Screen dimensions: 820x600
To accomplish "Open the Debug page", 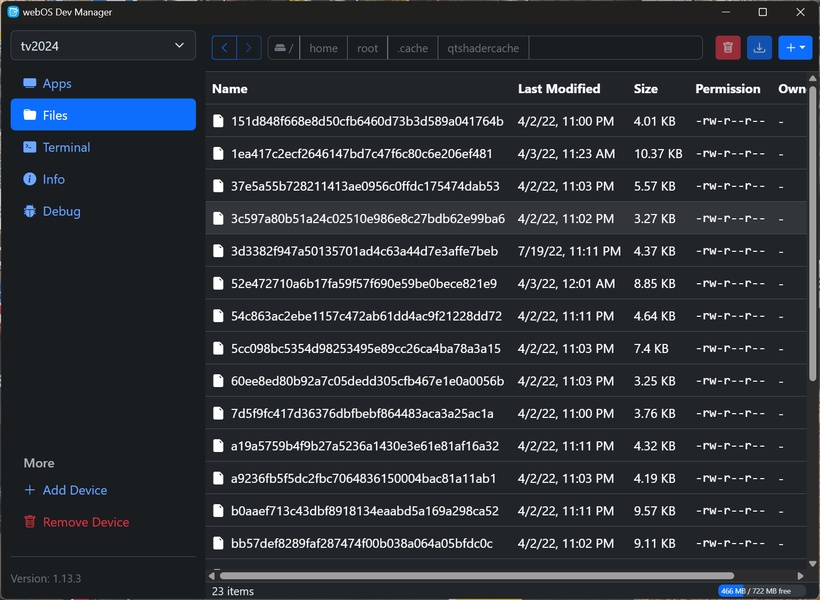I will click(61, 211).
